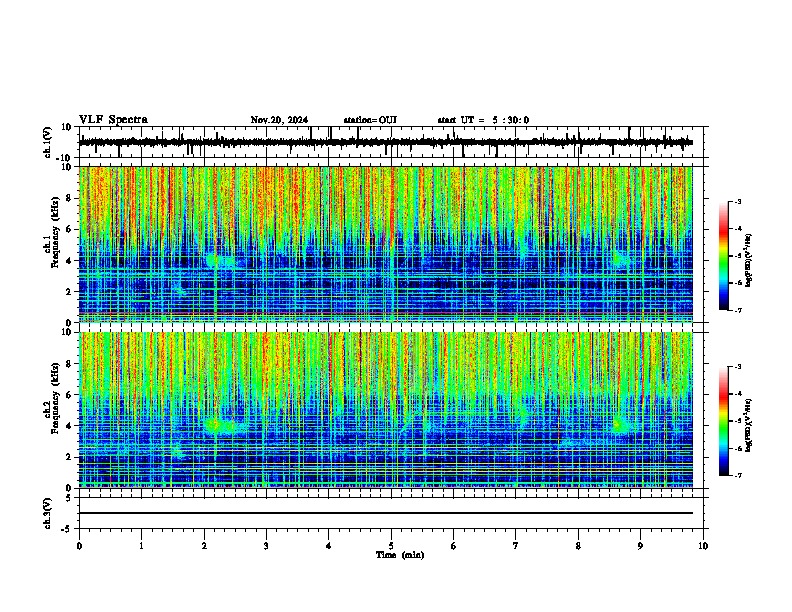
Task: Click time-axis tick label "2" below ch.3
Action: click(204, 546)
